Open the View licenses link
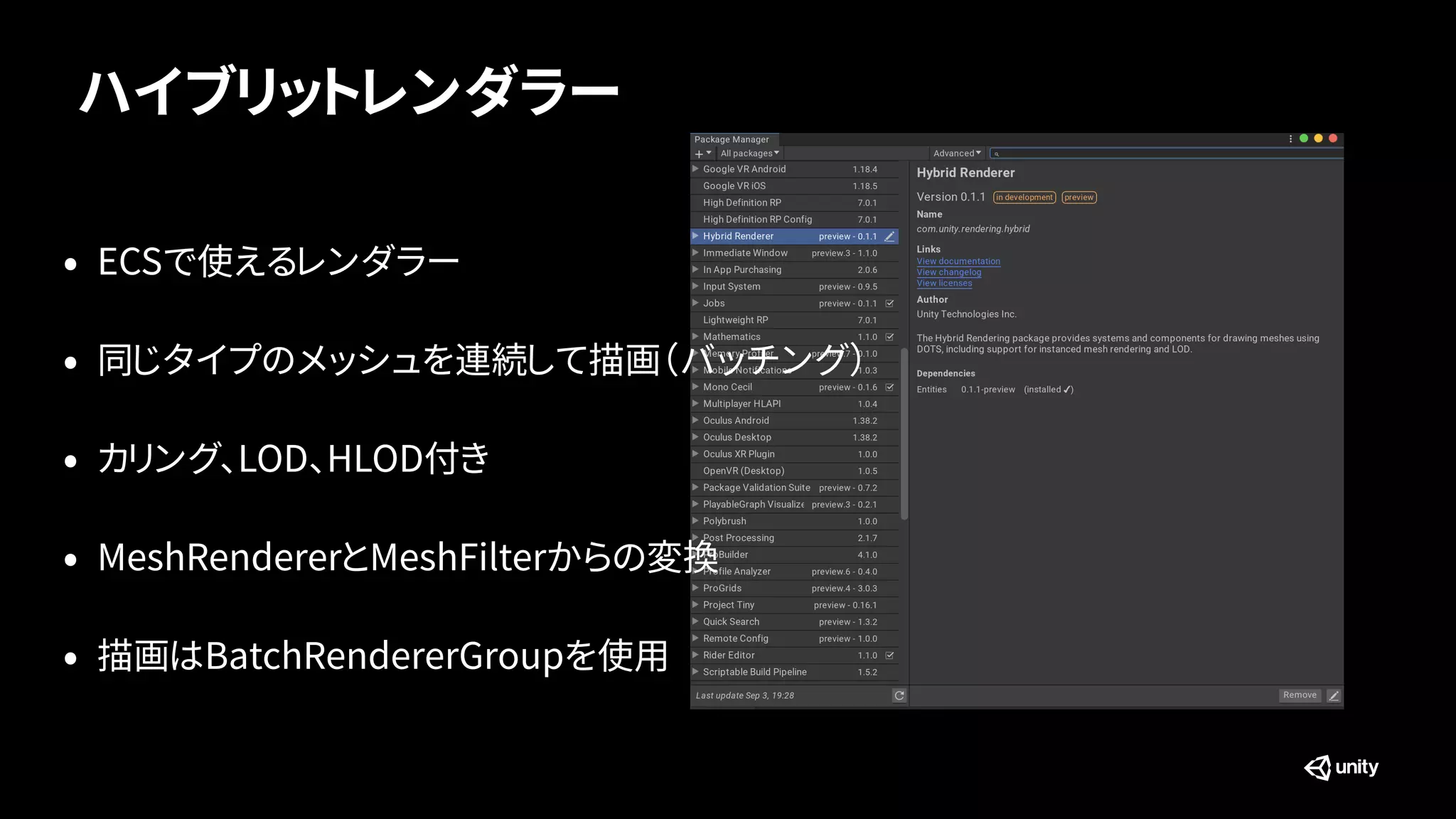1456x819 pixels. [944, 283]
